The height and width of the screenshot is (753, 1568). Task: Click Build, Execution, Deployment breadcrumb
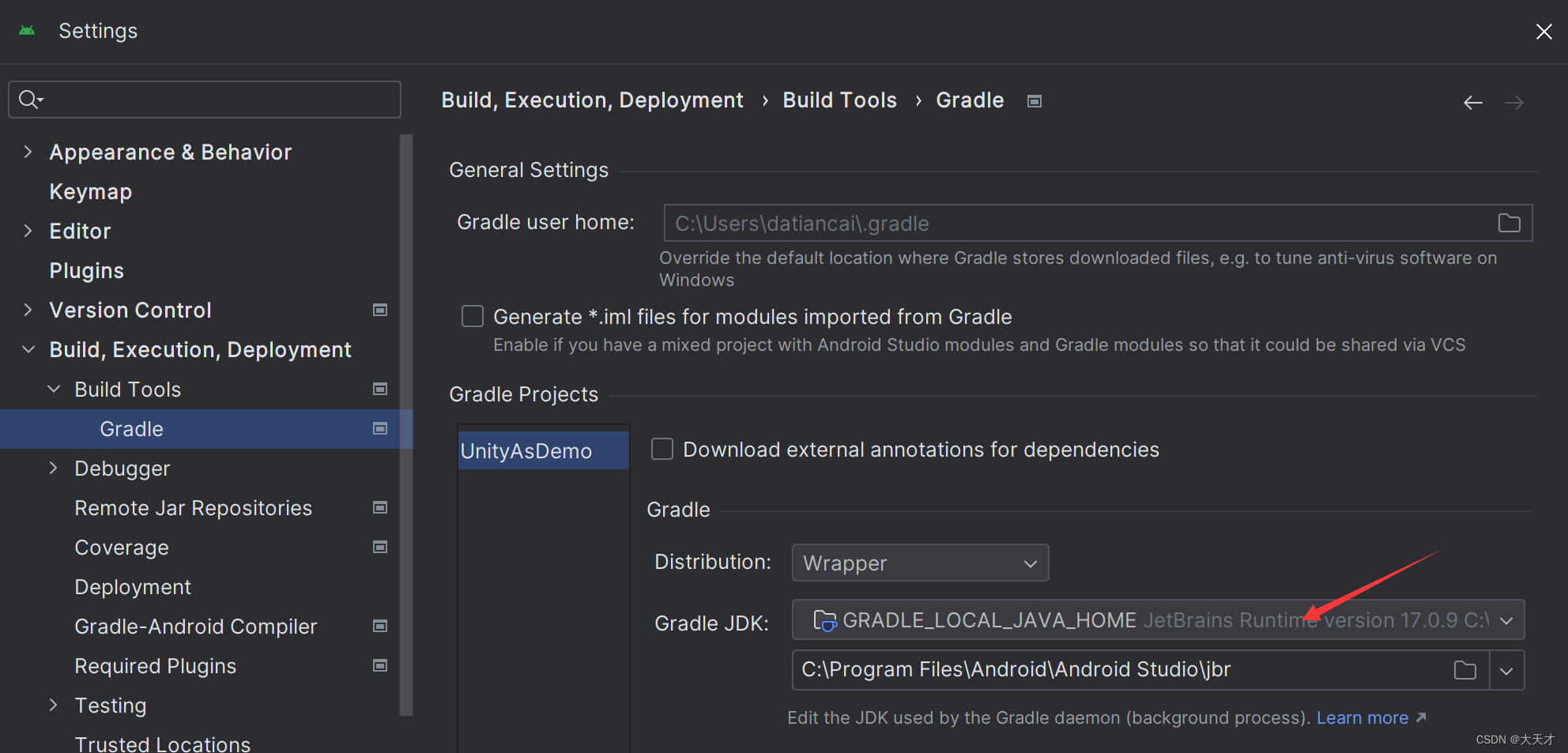point(592,100)
